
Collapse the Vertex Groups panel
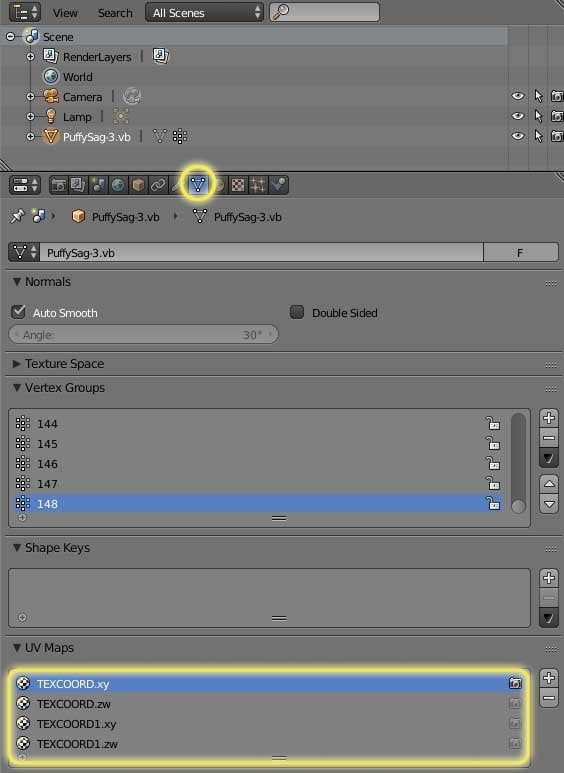(17, 387)
